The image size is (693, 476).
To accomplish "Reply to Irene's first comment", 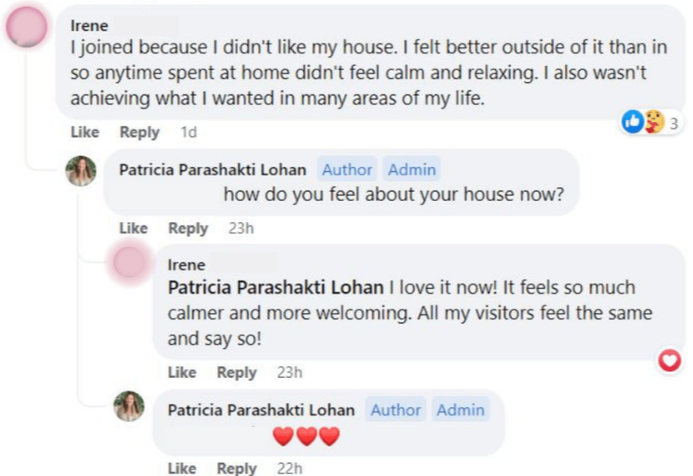I will [x=140, y=132].
